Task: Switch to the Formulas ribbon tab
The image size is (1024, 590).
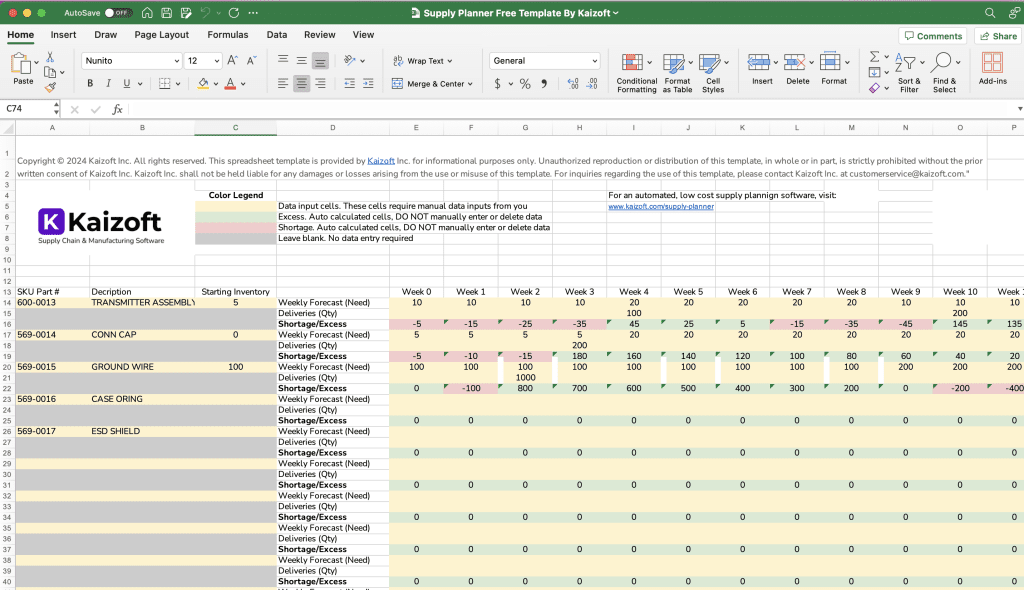Action: [x=227, y=34]
